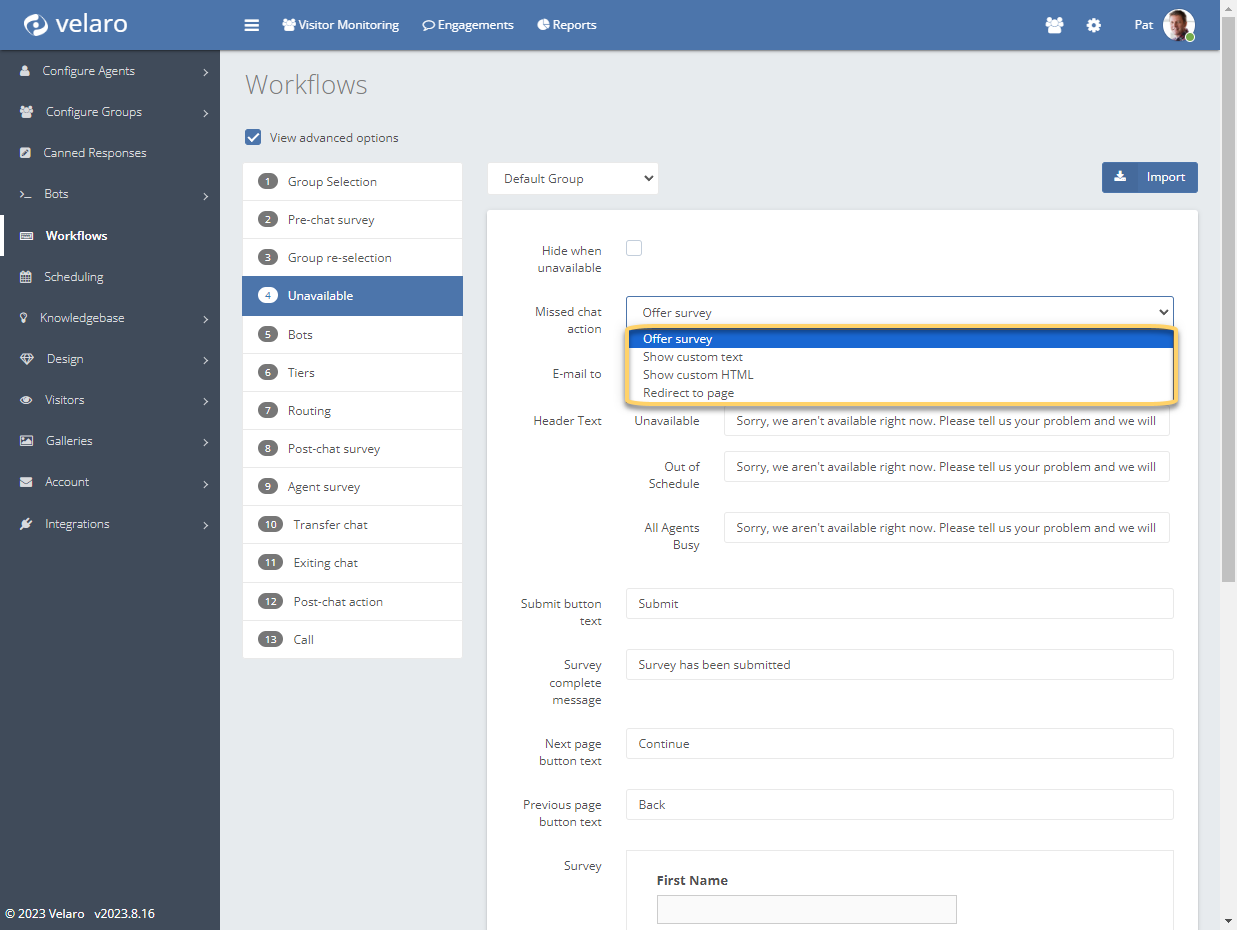
Task: Click the page's vertical scrollbar
Action: (1228, 300)
